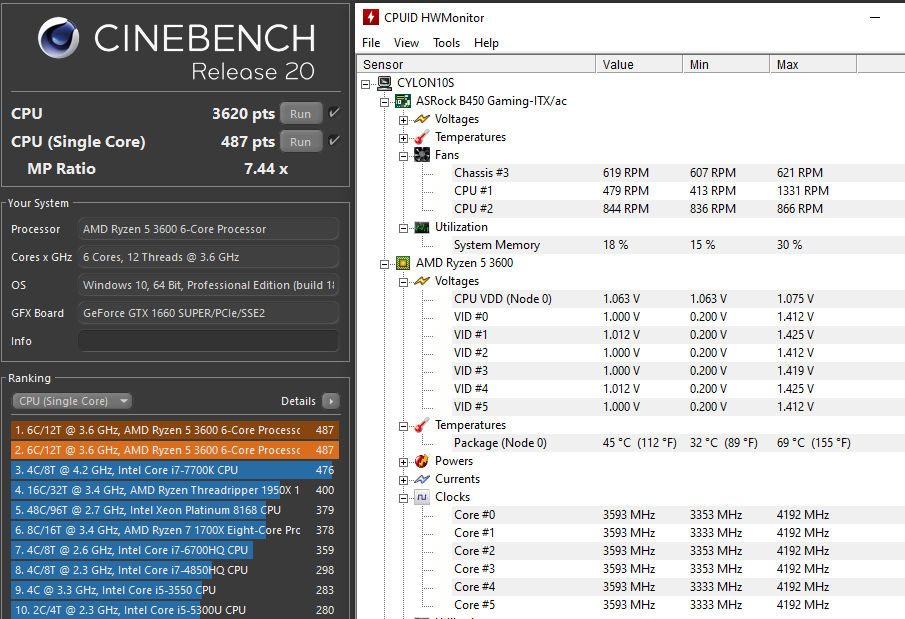The width and height of the screenshot is (905, 619).
Task: Toggle the CPU (Single Core) checkbox
Action: [x=335, y=142]
